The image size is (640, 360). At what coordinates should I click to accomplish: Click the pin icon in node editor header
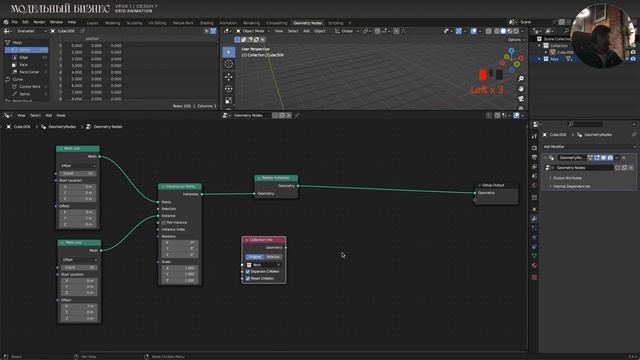[297, 116]
